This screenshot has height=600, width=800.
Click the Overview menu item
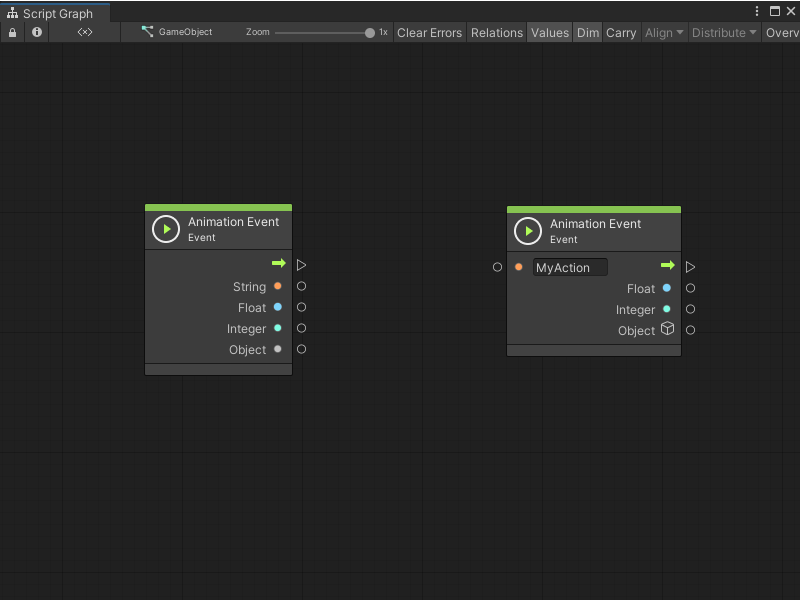(x=782, y=32)
